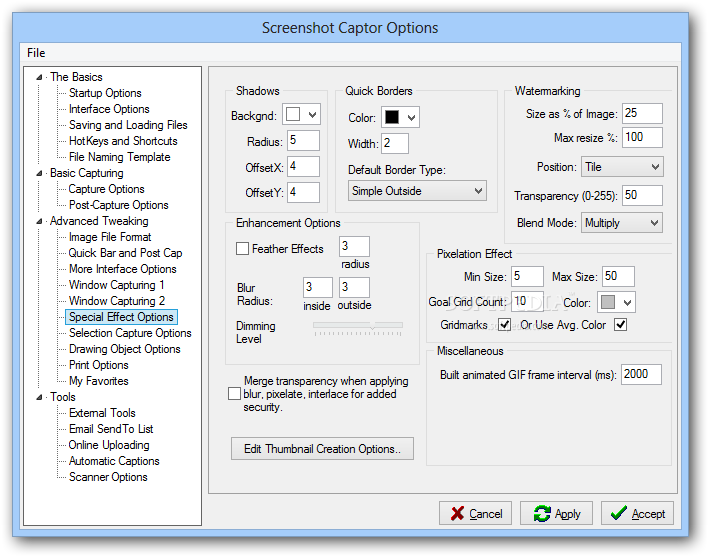Open More Interface Options

[123, 269]
